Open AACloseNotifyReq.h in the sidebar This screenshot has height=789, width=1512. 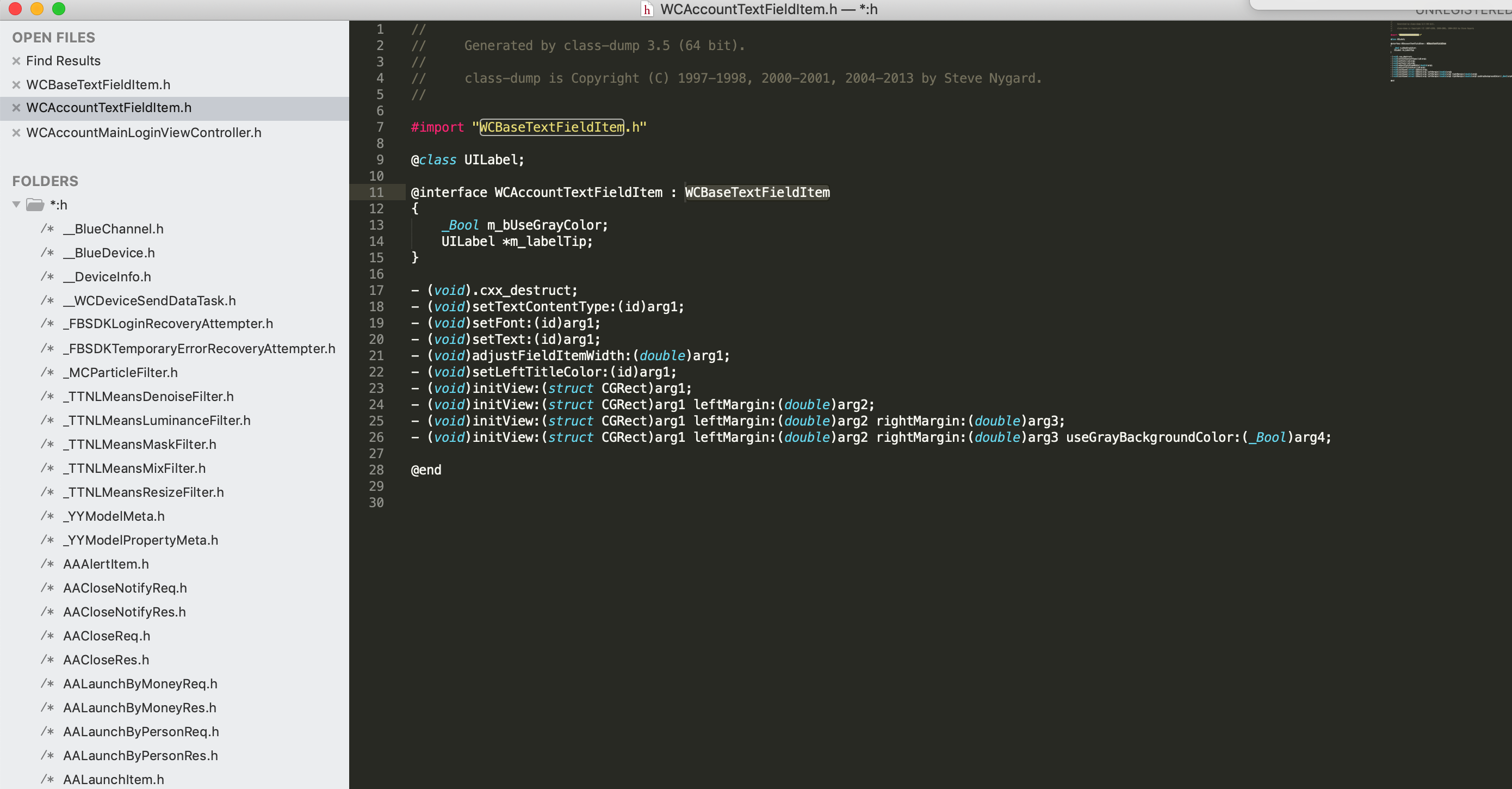[125, 588]
